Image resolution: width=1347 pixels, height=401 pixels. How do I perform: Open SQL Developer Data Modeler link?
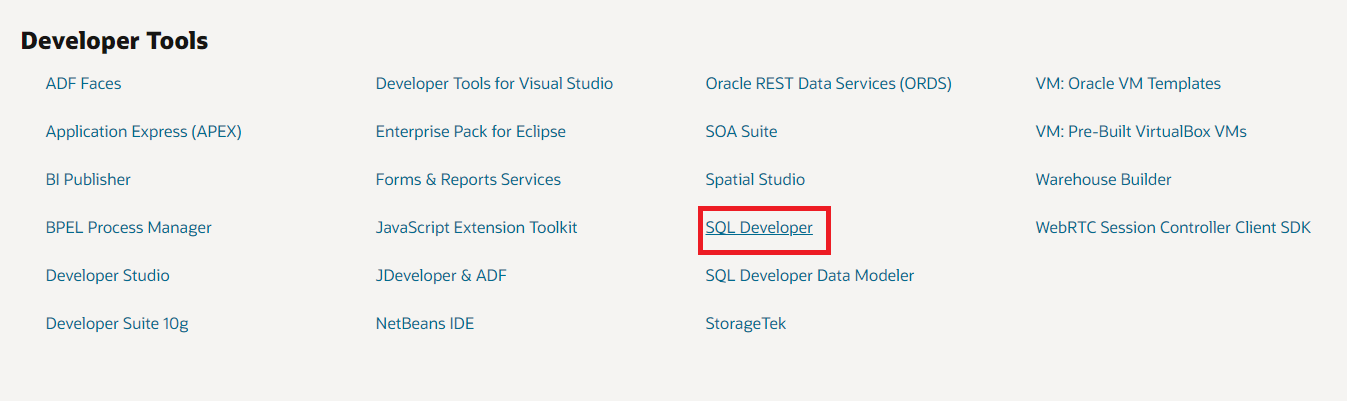tap(810, 276)
